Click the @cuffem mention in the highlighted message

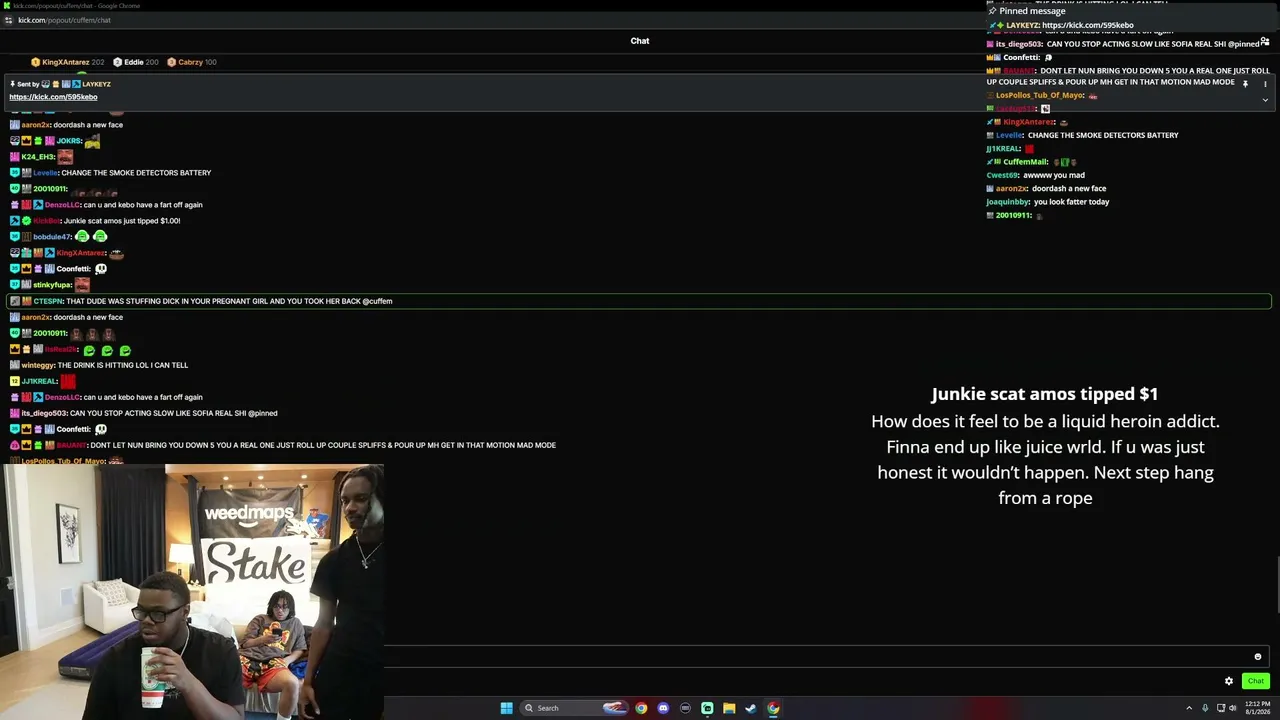coord(377,301)
